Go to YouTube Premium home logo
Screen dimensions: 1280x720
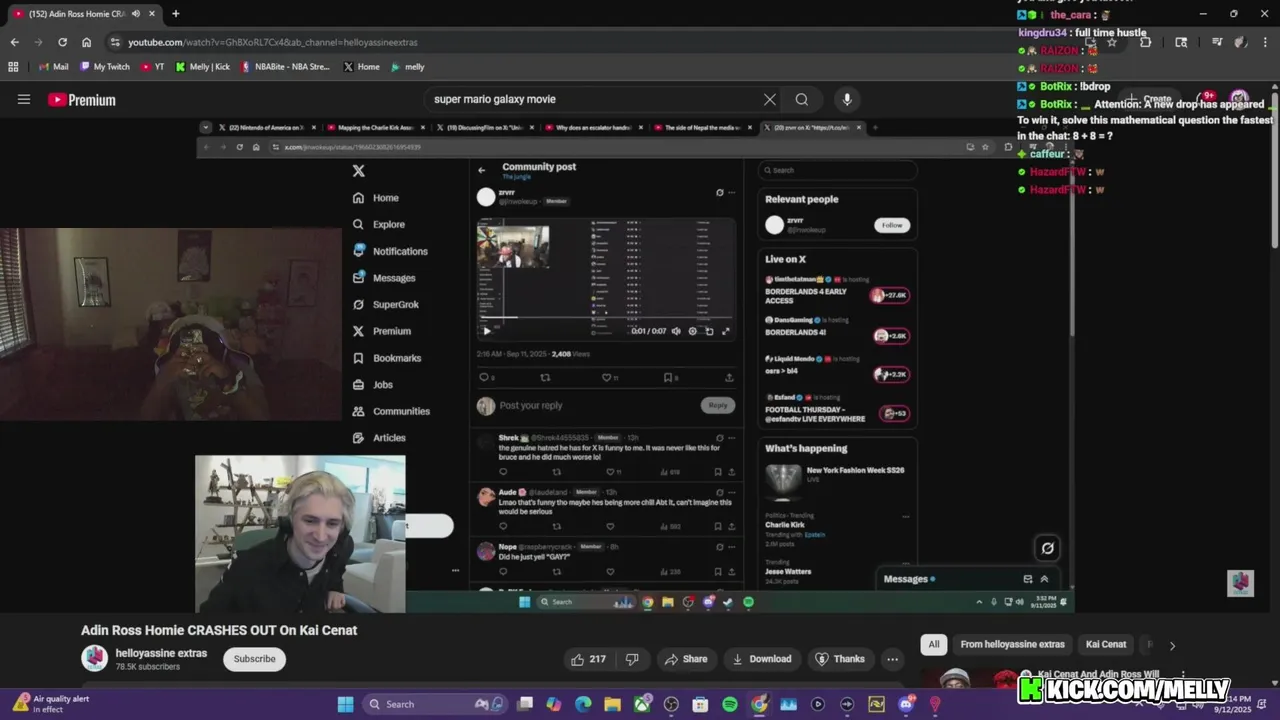click(x=82, y=100)
